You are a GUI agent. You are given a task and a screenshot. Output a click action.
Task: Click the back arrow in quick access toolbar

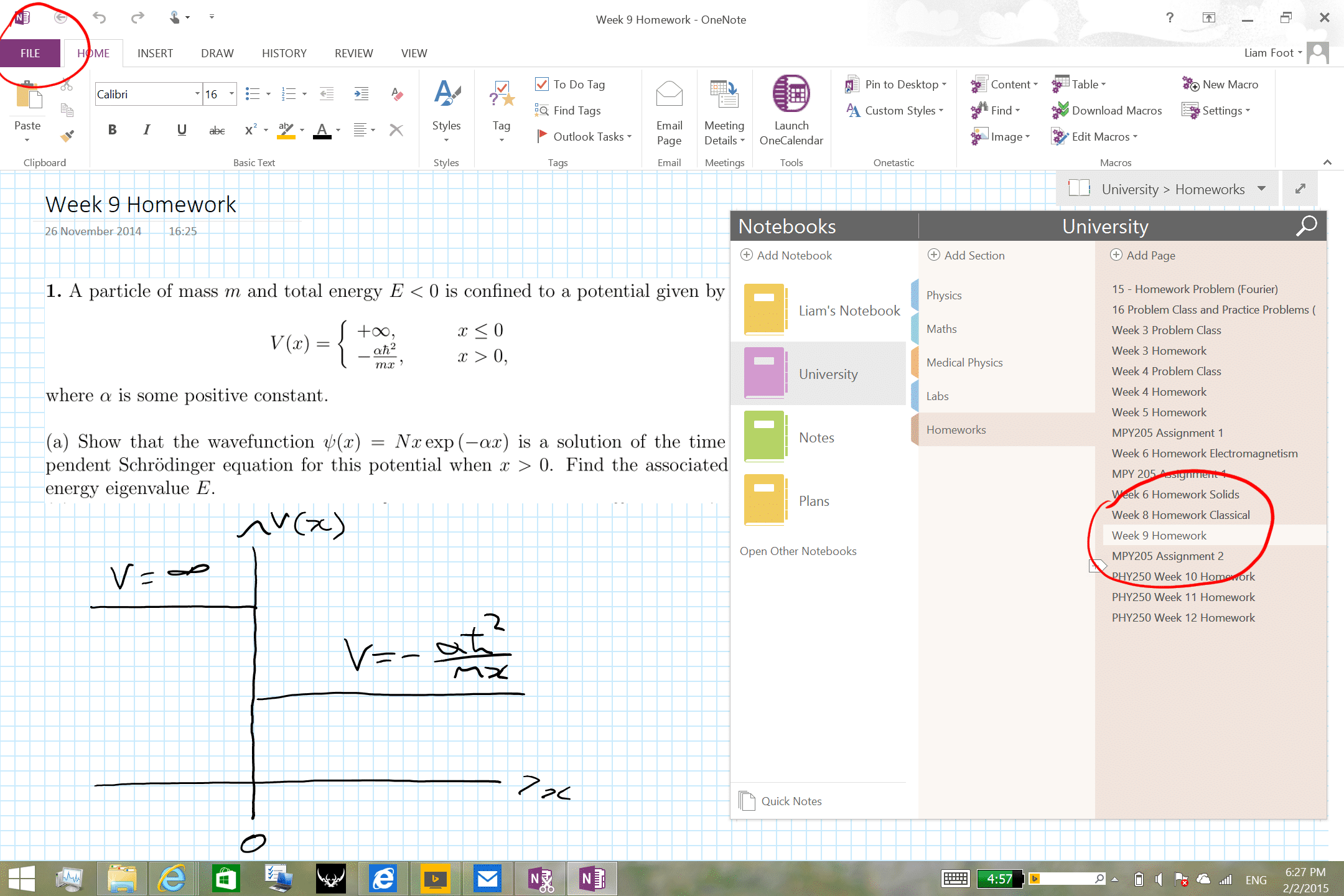point(60,17)
